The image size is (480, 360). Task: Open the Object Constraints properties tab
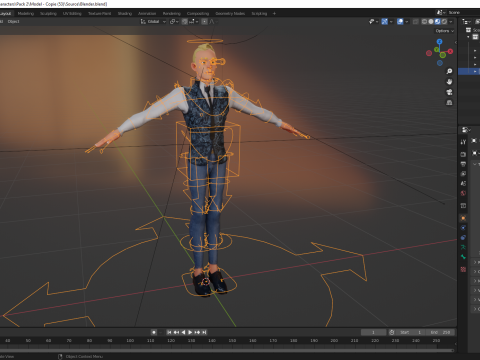pyautogui.click(x=463, y=237)
